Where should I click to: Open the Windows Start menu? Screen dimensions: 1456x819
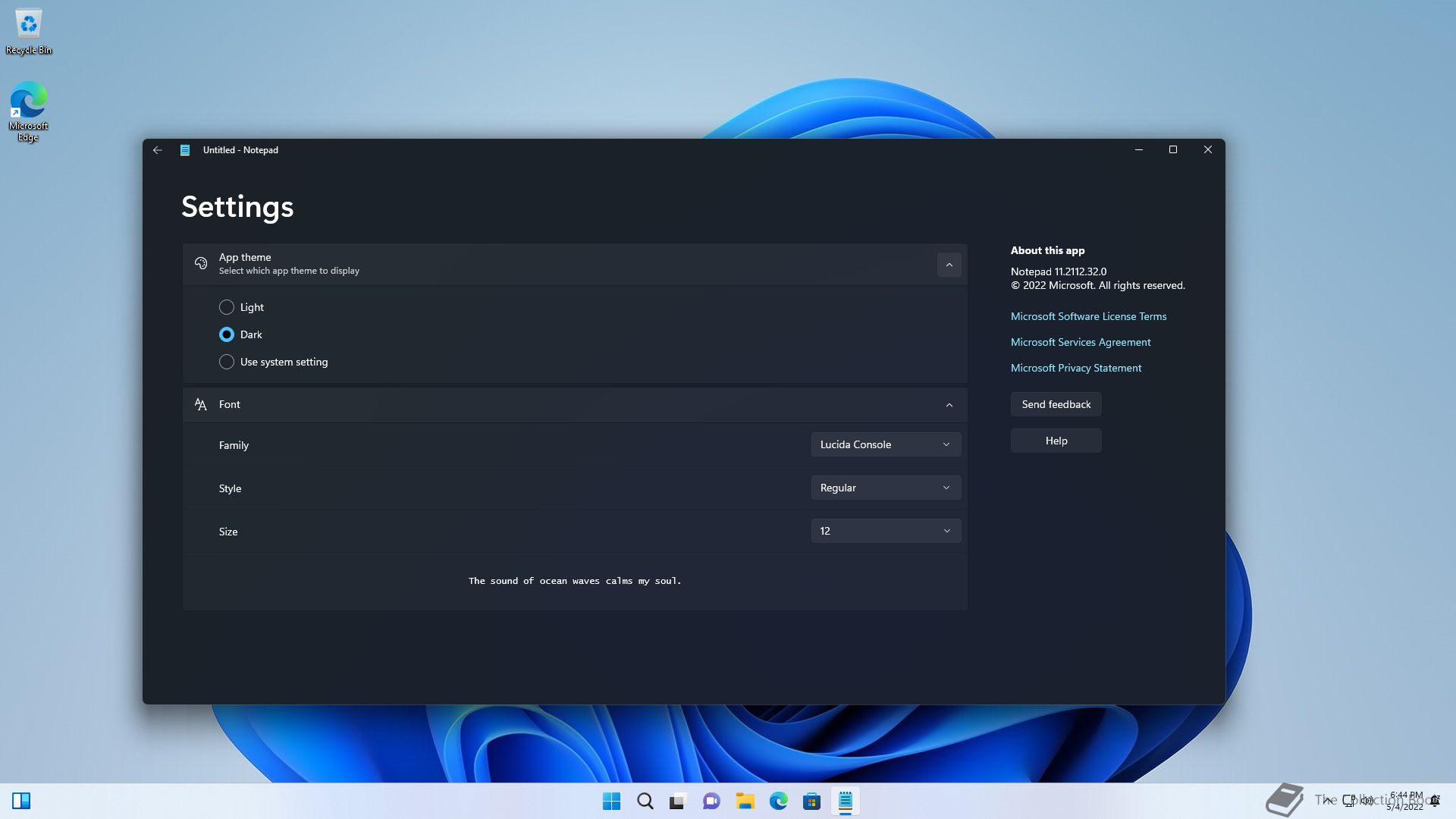pos(611,801)
